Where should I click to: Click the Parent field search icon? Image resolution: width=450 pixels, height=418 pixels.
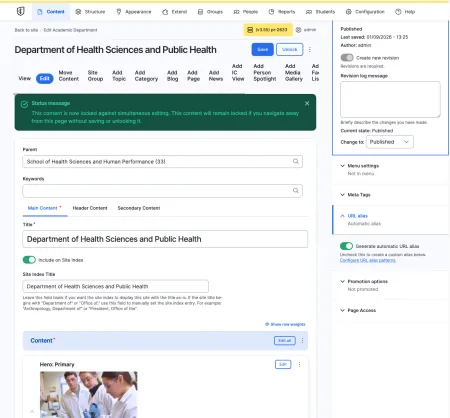coord(296,161)
